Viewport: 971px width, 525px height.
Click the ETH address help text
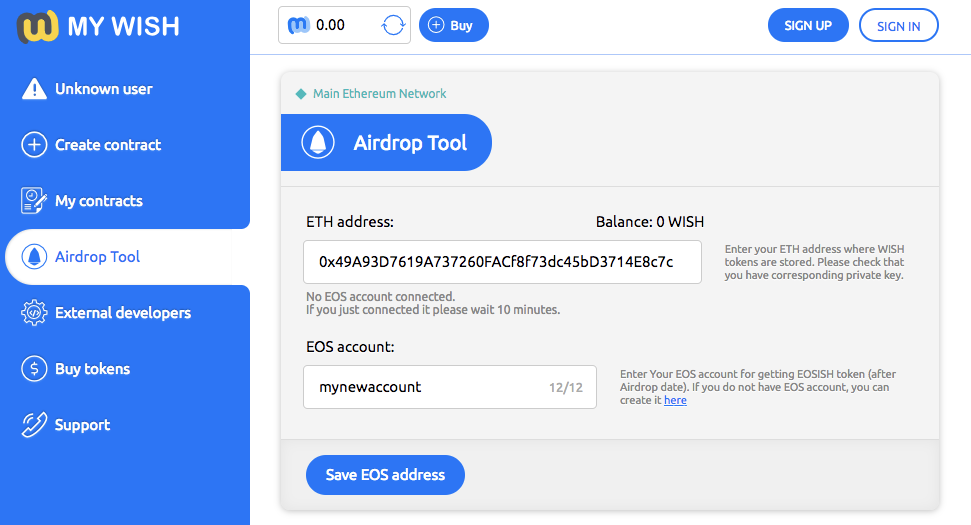click(x=814, y=262)
